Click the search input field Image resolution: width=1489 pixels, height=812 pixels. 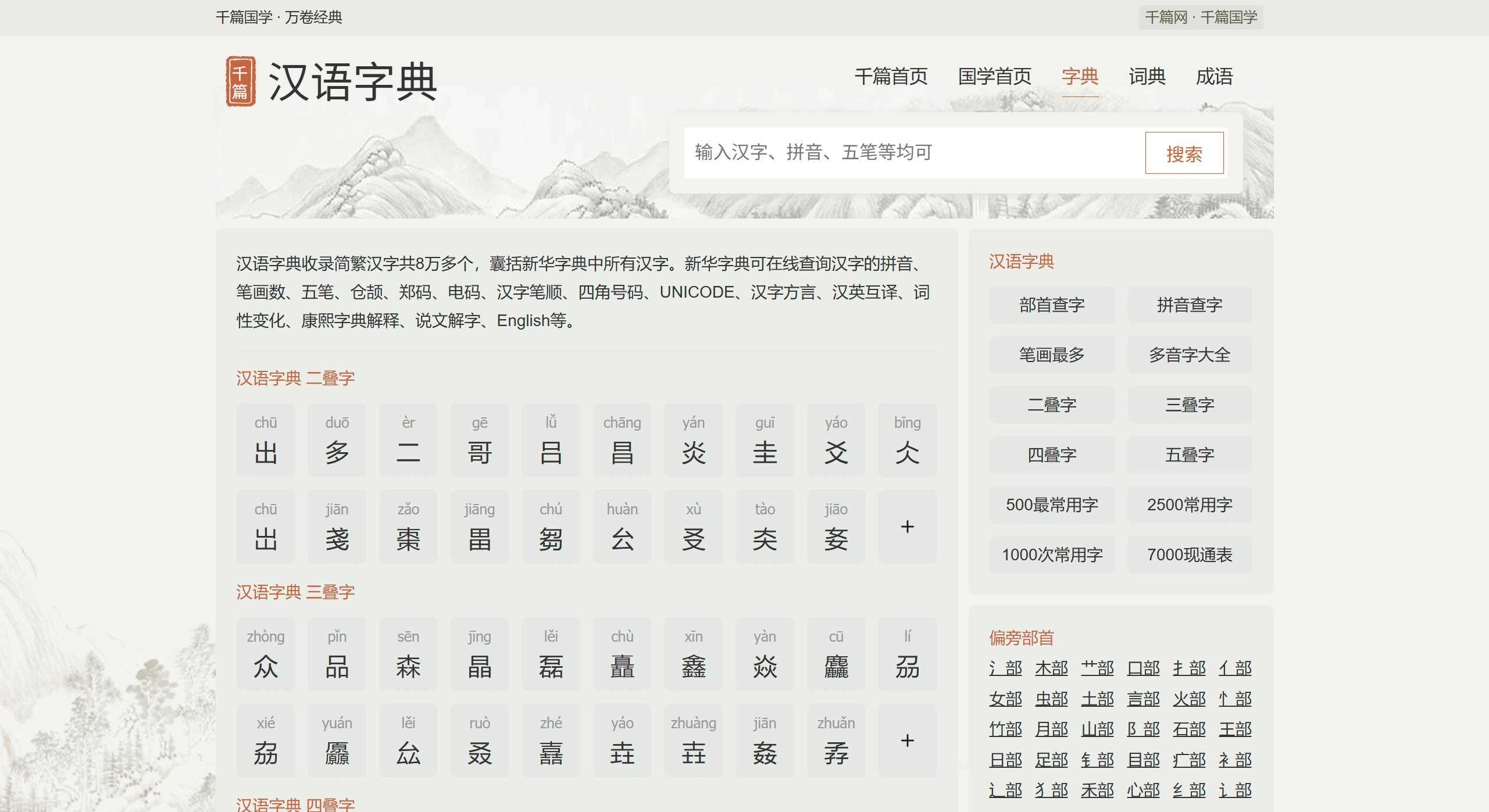tap(901, 152)
